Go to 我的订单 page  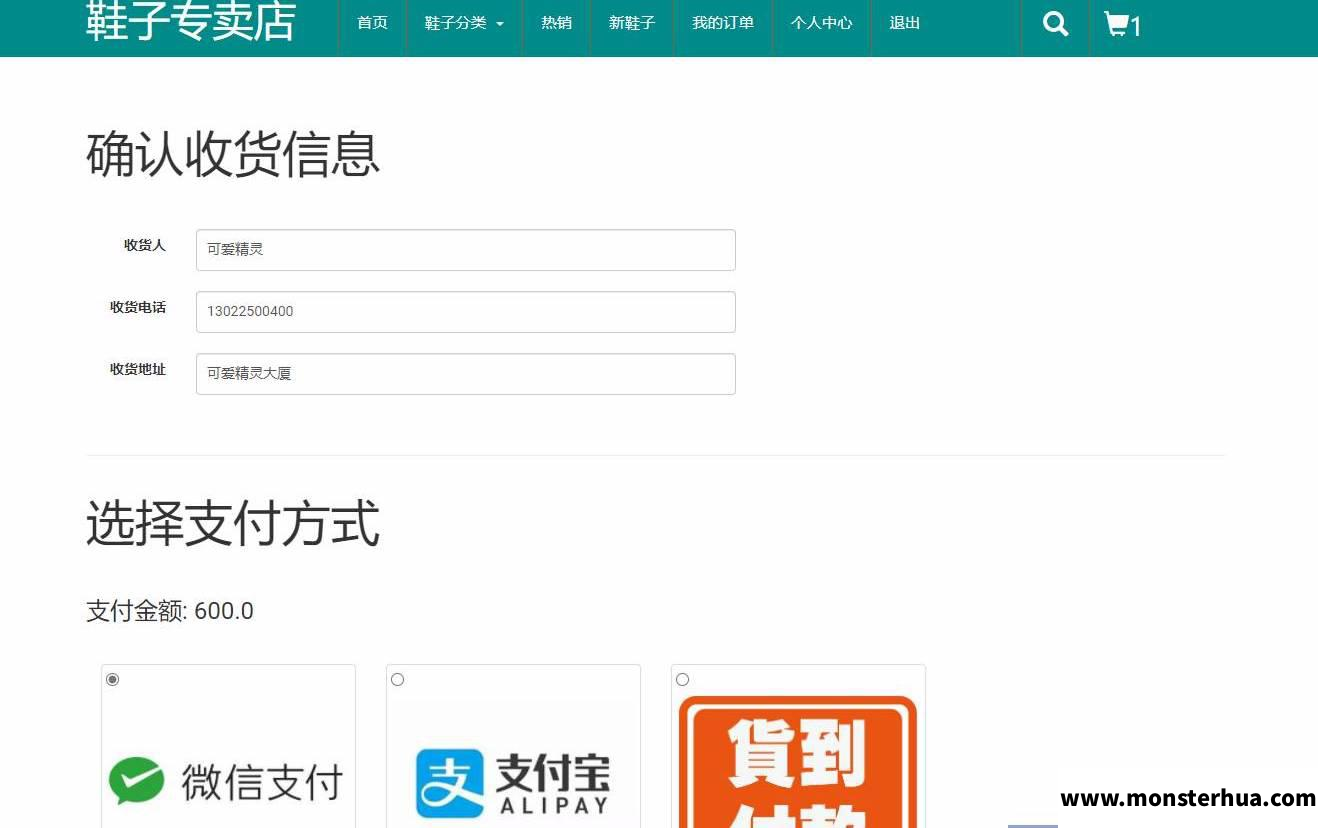tap(723, 22)
